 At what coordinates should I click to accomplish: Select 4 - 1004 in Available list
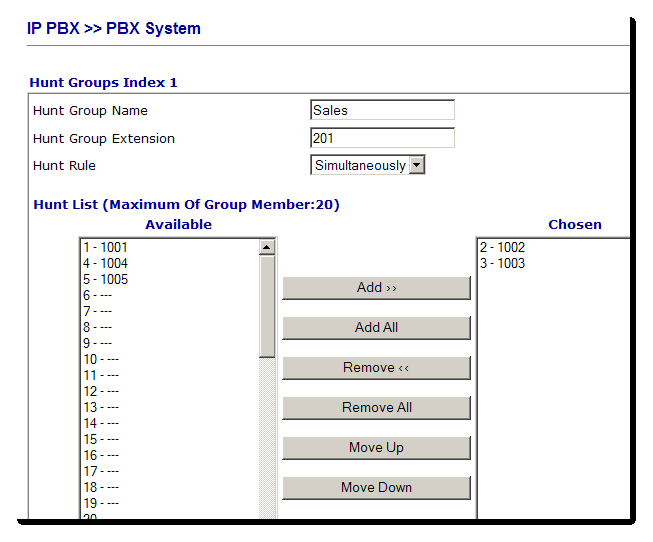coord(105,263)
